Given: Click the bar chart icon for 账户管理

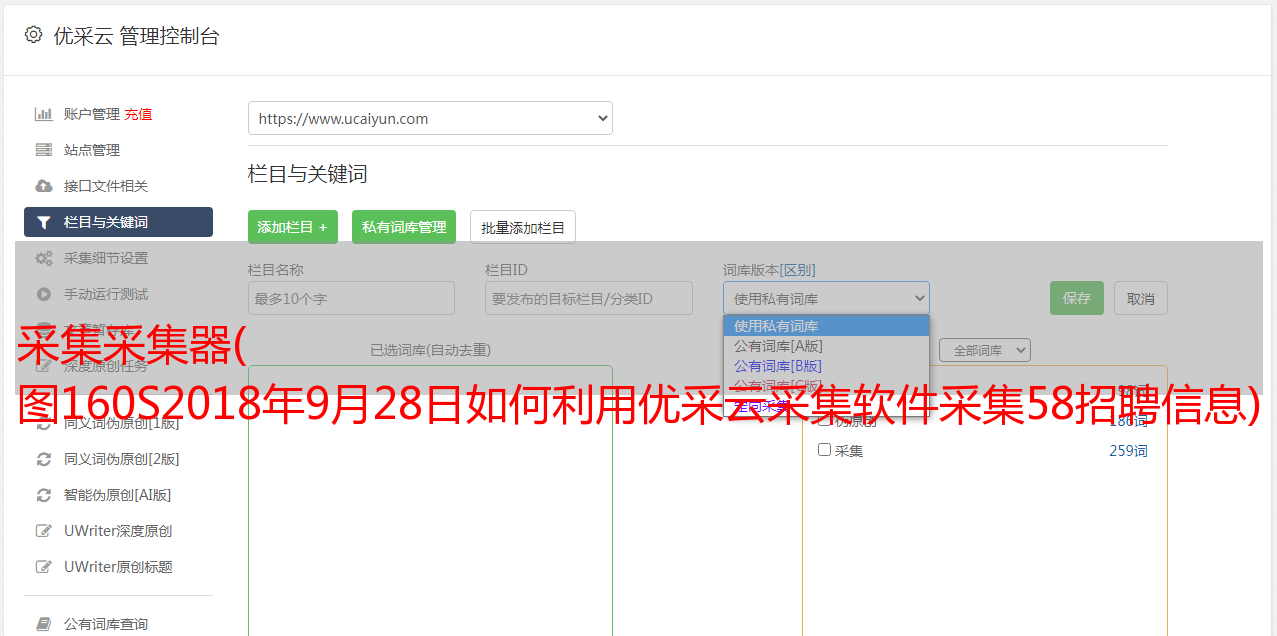Looking at the screenshot, I should (x=44, y=114).
